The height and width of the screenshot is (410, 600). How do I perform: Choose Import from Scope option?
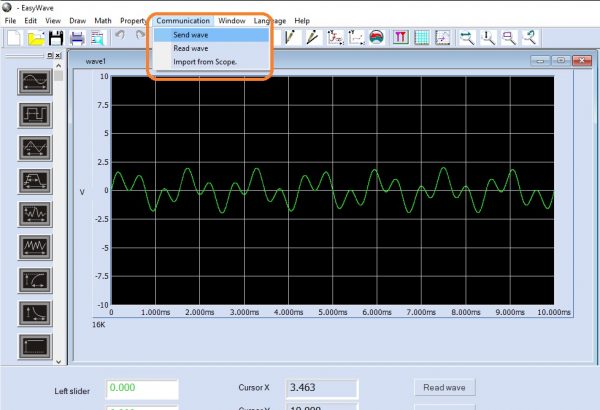click(x=205, y=62)
